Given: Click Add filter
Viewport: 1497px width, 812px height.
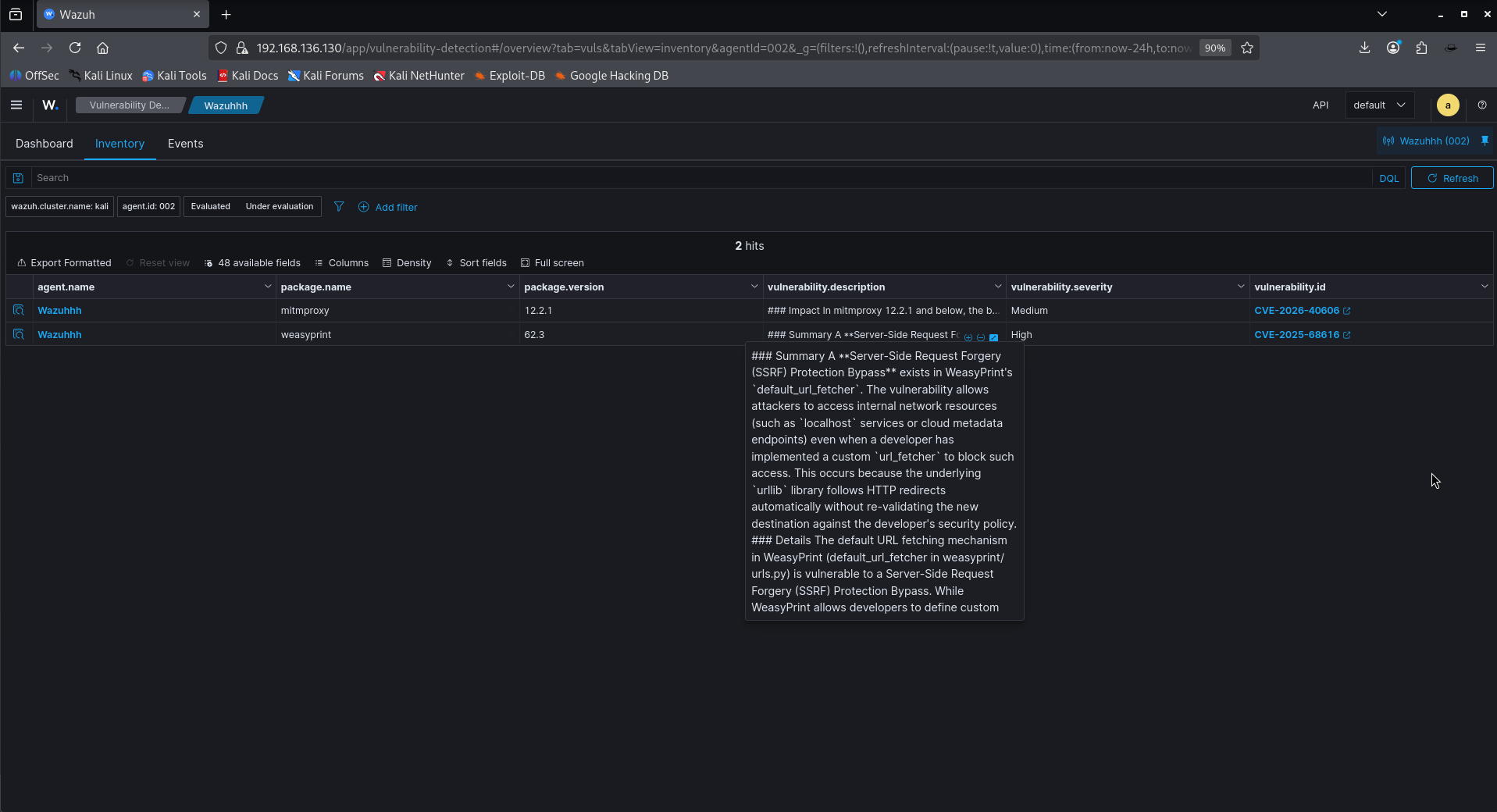Looking at the screenshot, I should 387,207.
